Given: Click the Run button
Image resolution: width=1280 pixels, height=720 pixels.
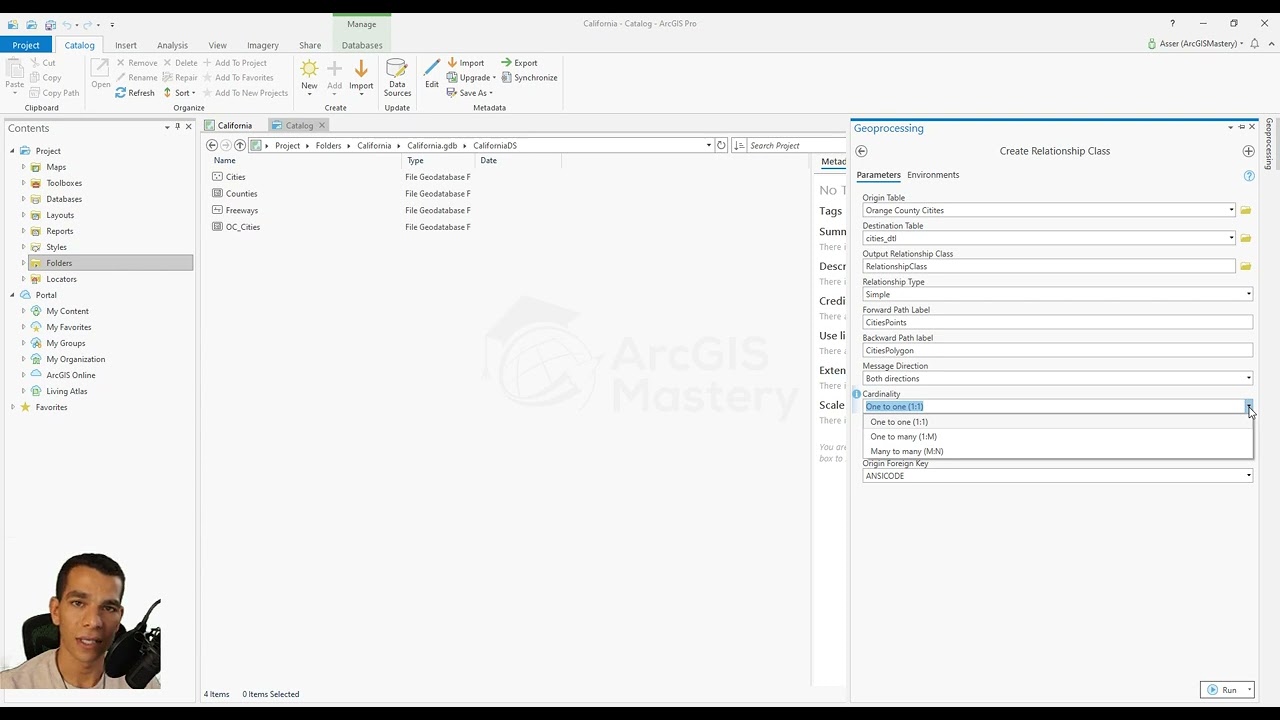Looking at the screenshot, I should coord(1222,690).
